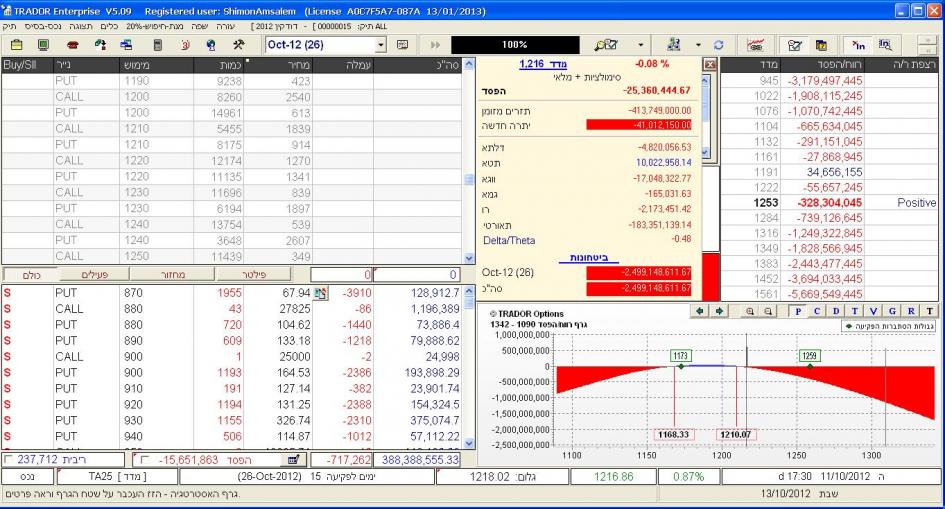945x509 pixels.
Task: Zoom out on the profit/loss graph
Action: (769, 312)
